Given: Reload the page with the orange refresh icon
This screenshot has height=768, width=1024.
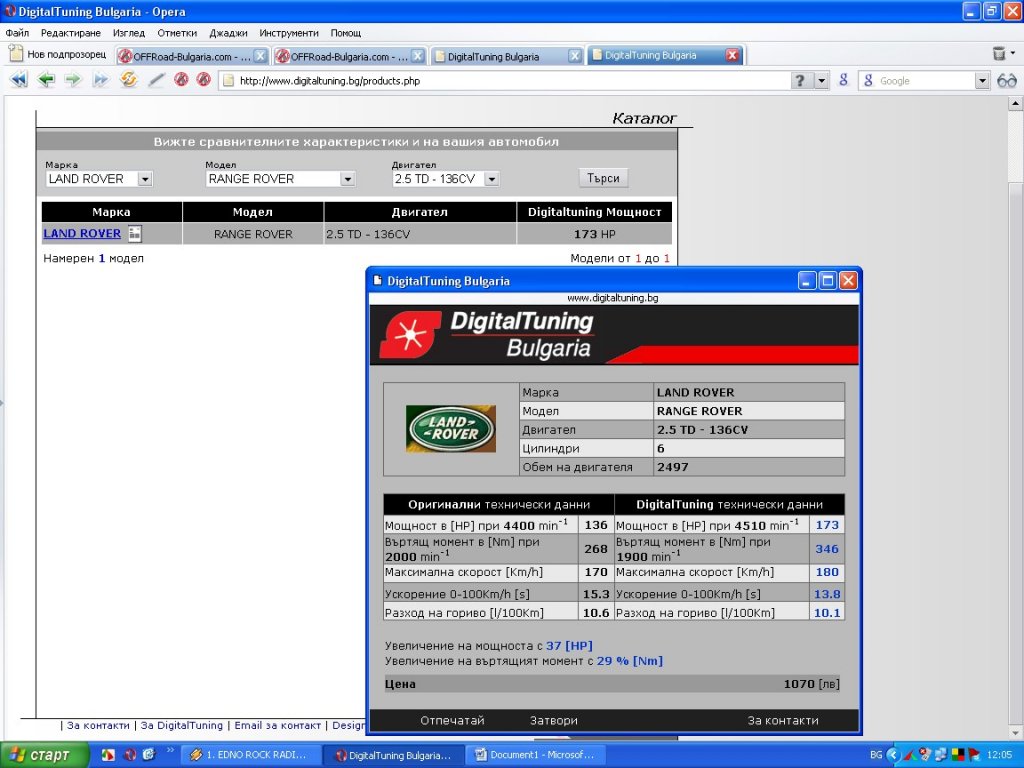Looking at the screenshot, I should [128, 80].
